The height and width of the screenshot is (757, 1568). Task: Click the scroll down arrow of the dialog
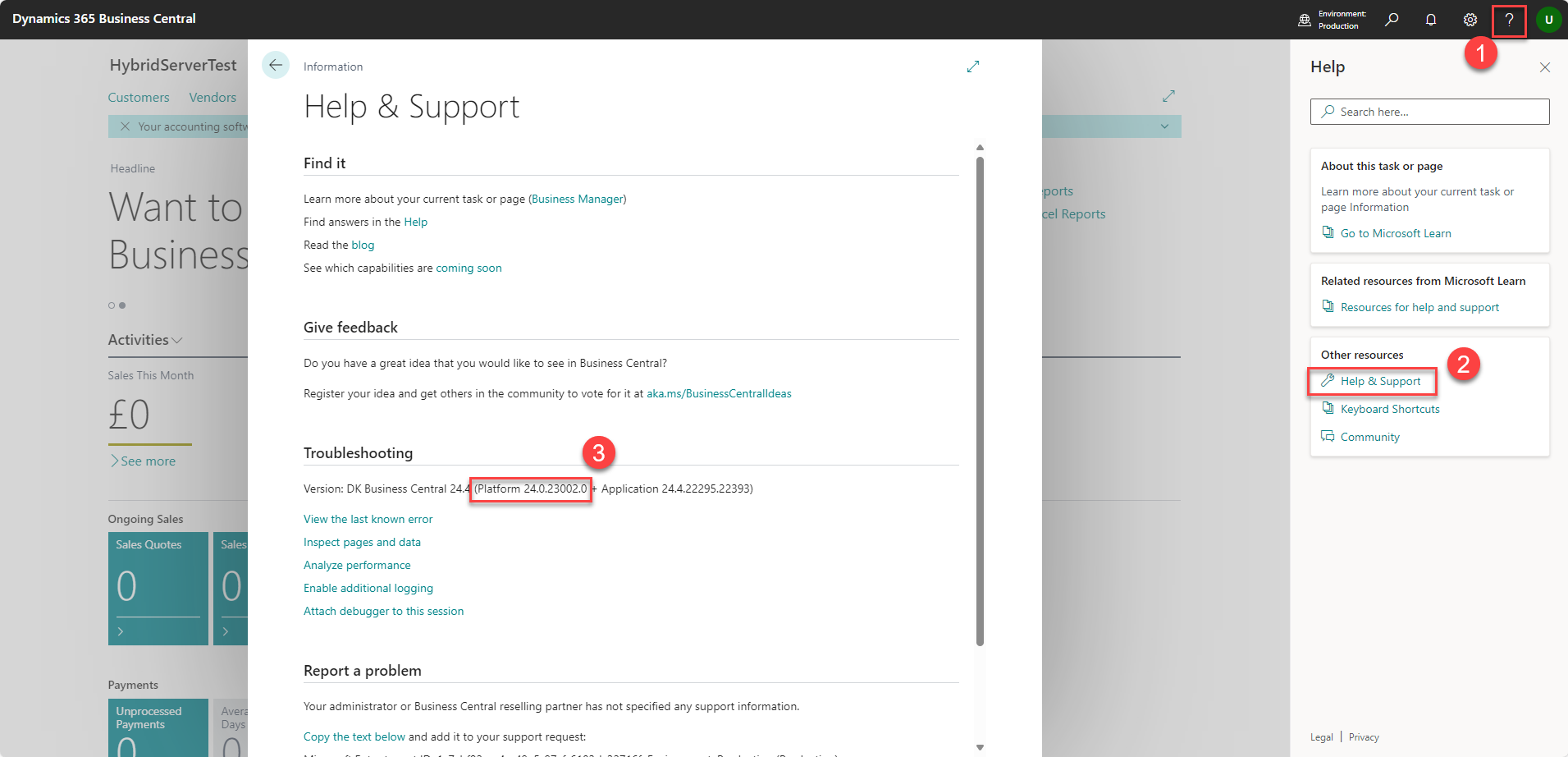coord(980,747)
